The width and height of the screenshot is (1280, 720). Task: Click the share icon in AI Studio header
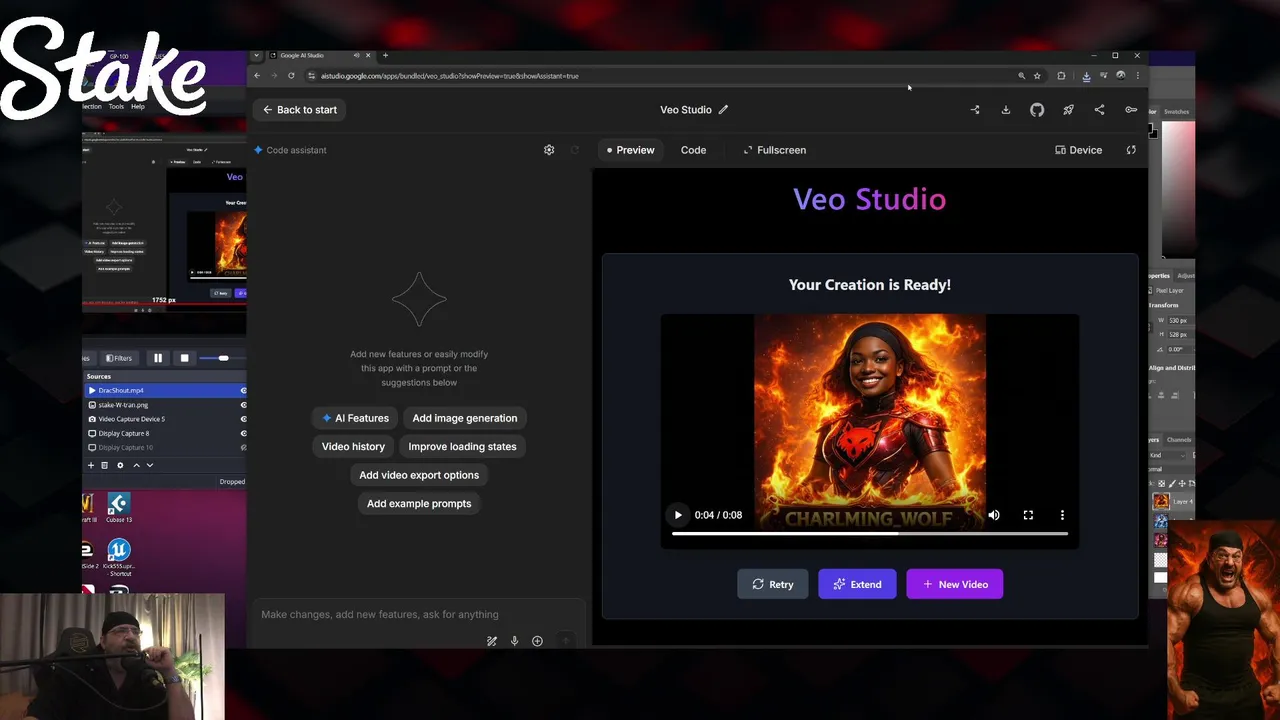[x=1099, y=110]
